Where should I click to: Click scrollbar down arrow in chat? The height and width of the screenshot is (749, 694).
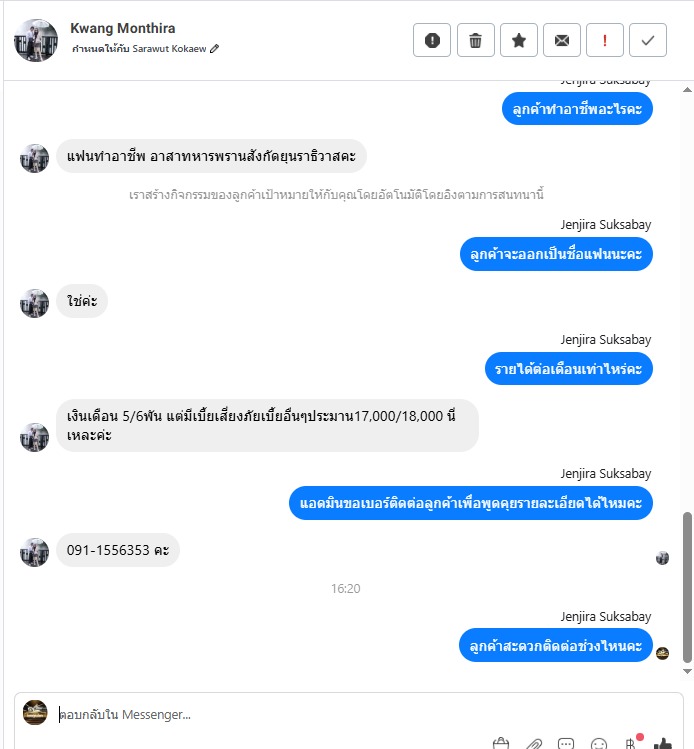687,671
